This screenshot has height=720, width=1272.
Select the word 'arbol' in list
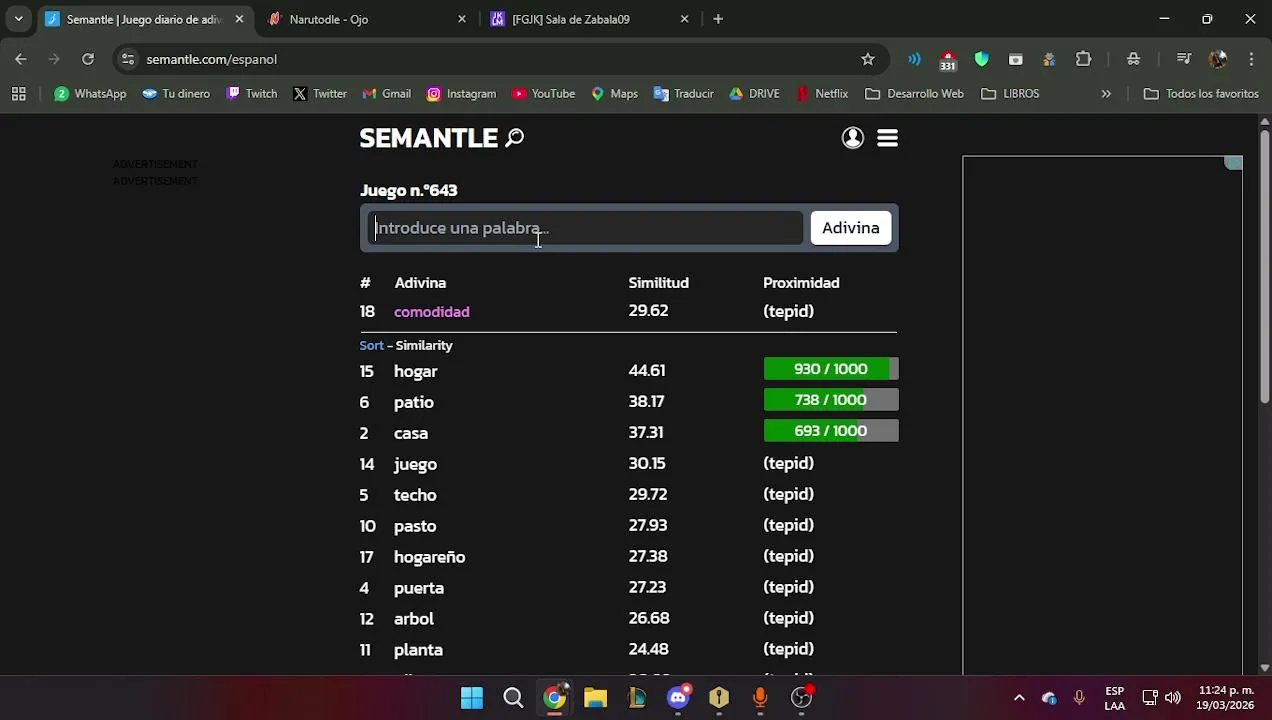click(x=413, y=619)
